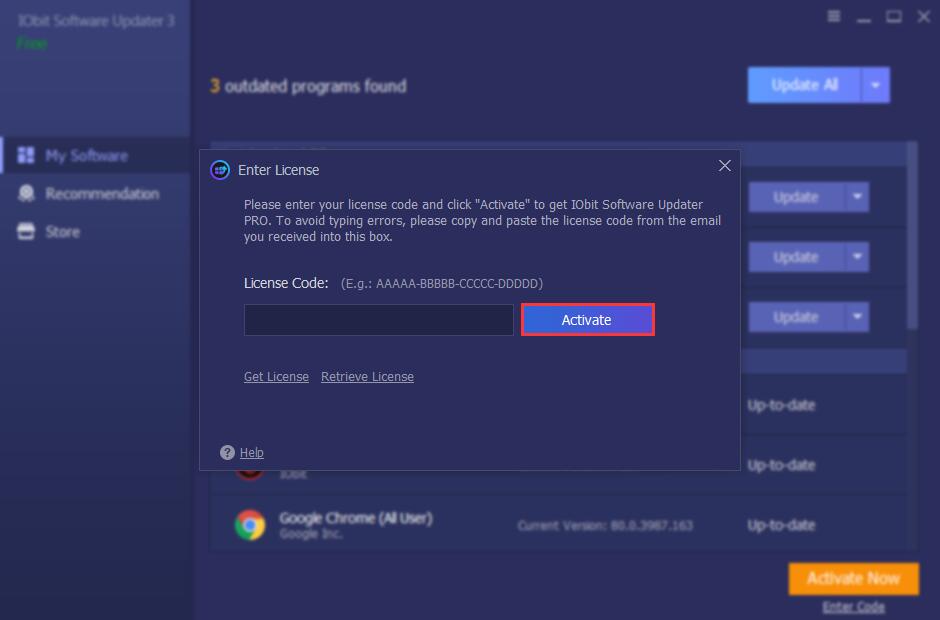Click the second Update button in list
Screen dimensions: 940x620
point(796,257)
